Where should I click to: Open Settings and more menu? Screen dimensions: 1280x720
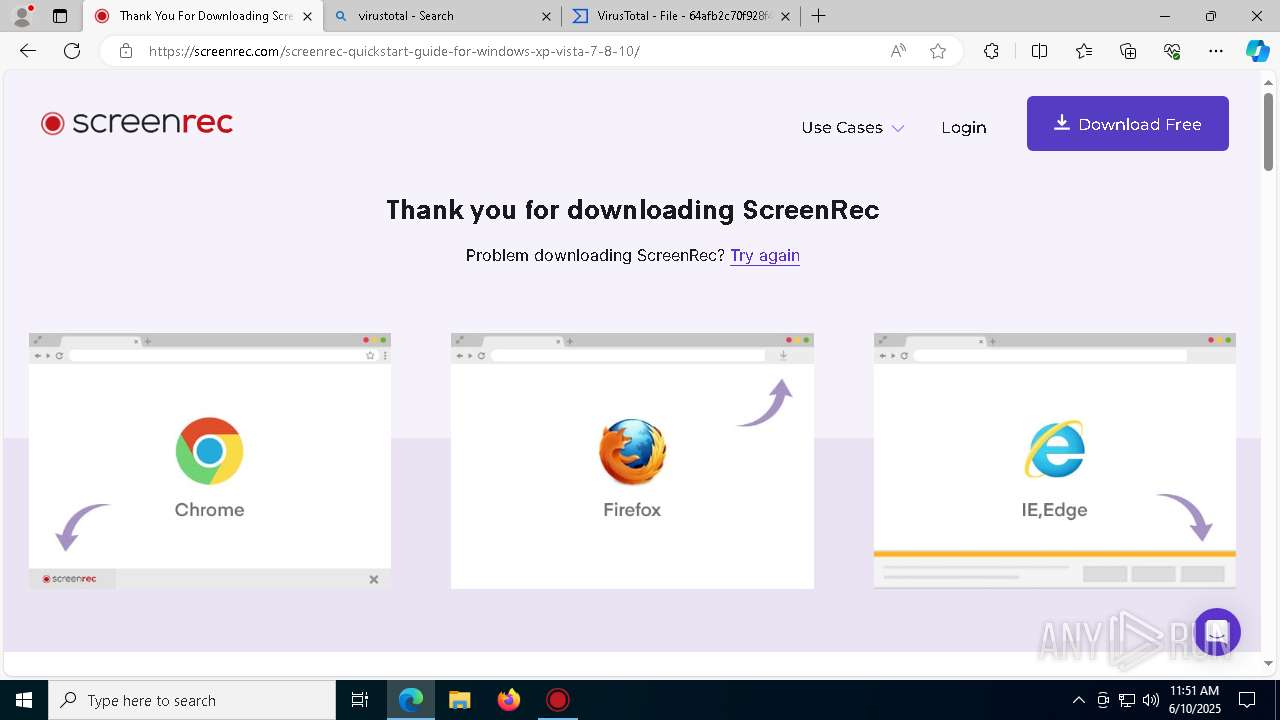[x=1216, y=51]
